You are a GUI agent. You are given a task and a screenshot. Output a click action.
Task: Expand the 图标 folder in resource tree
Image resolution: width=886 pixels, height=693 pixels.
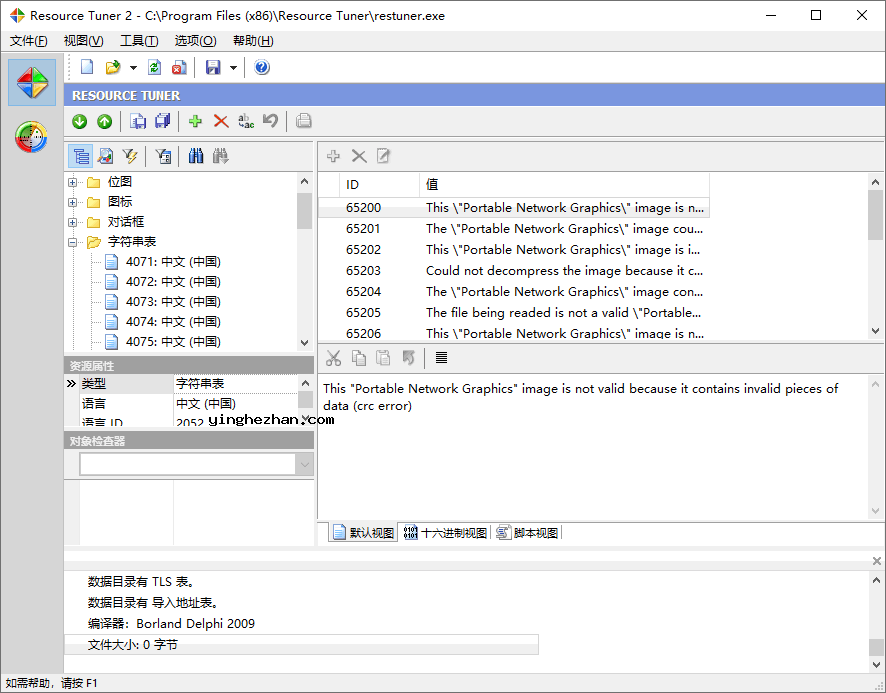(72, 202)
